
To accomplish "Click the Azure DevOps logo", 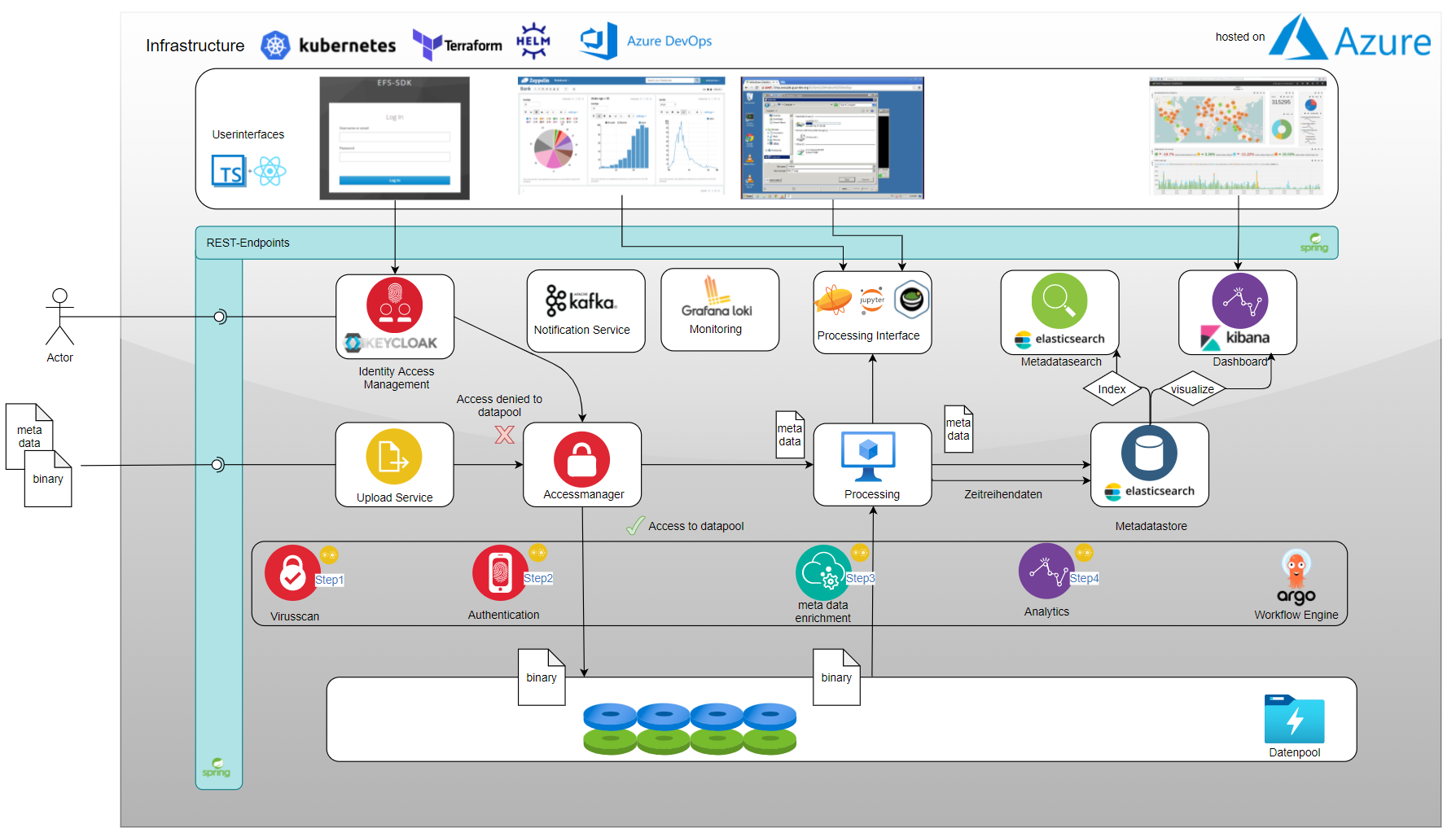I will (646, 41).
